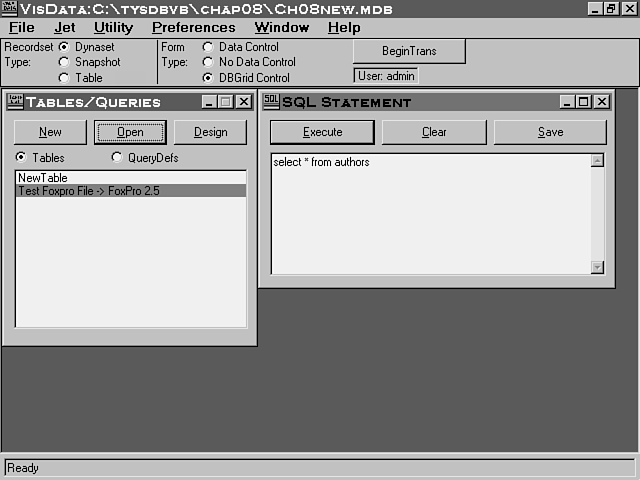Minimize the SQL Statement window
This screenshot has width=640, height=480.
[x=567, y=102]
